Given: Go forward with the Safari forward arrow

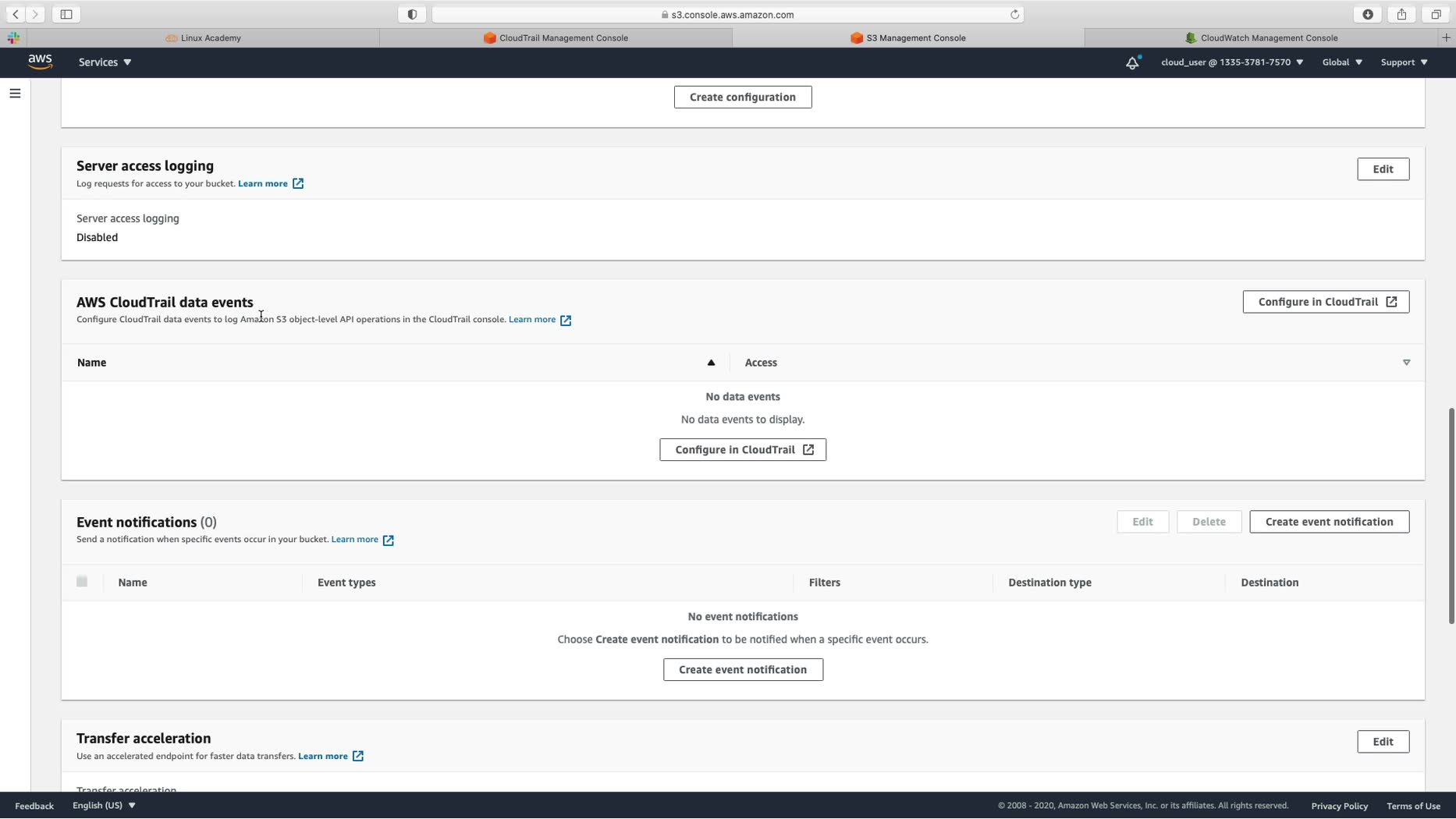Looking at the screenshot, I should click(35, 14).
